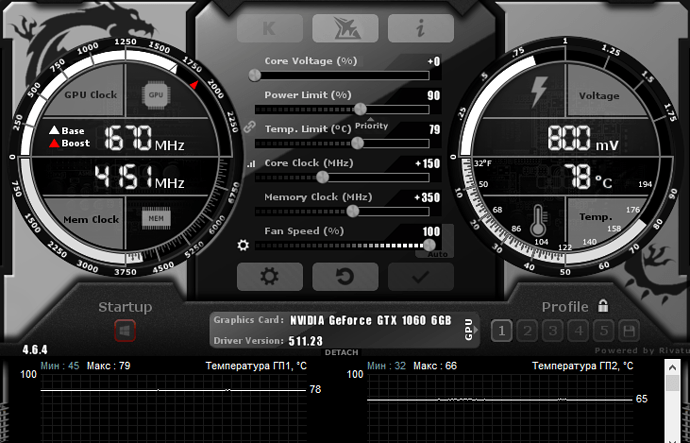Screen dimensions: 690x443
Task: Apply settings with the checkmark button
Action: coord(421,277)
